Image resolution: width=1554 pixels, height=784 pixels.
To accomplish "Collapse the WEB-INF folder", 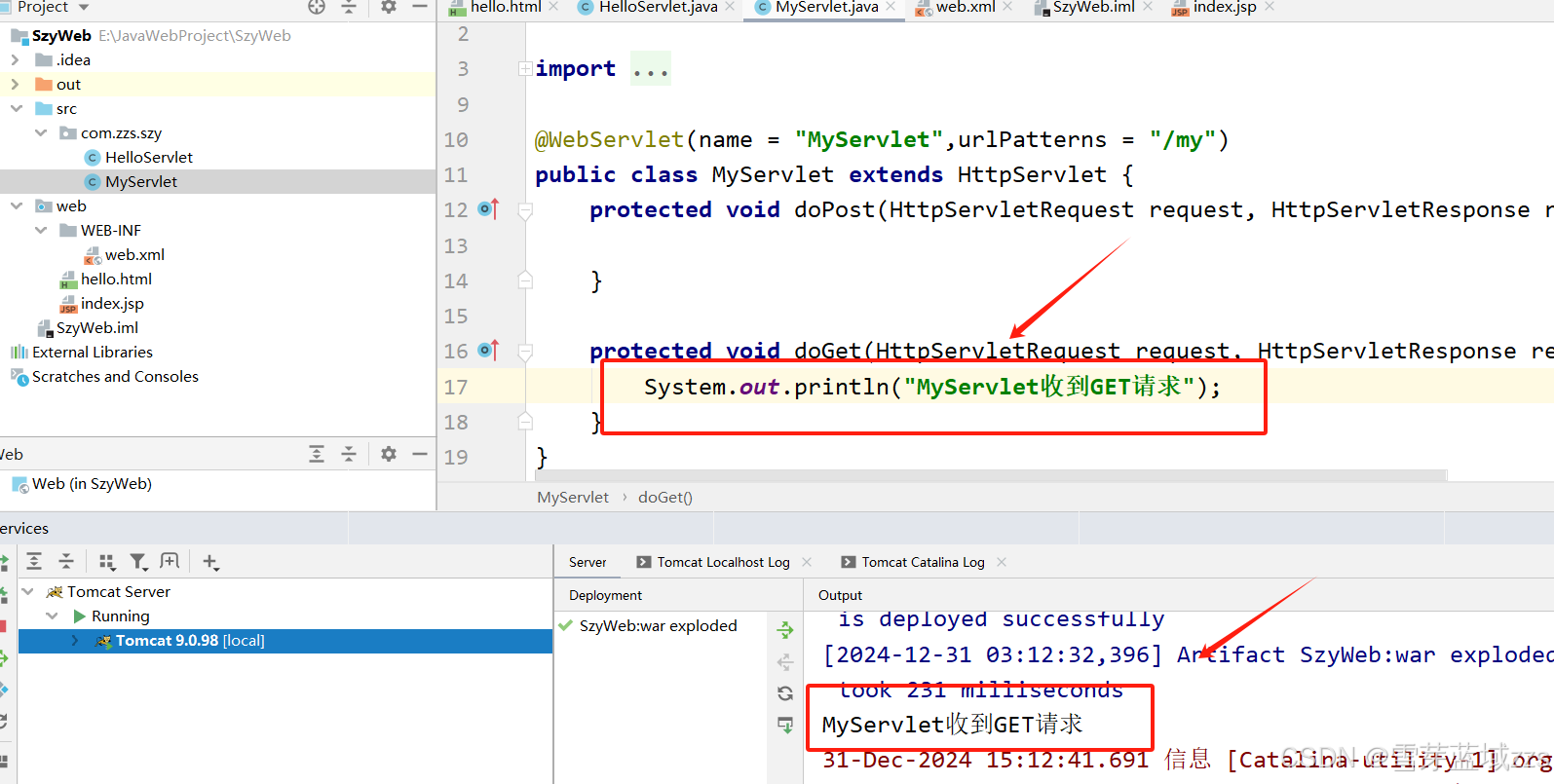I will (40, 230).
